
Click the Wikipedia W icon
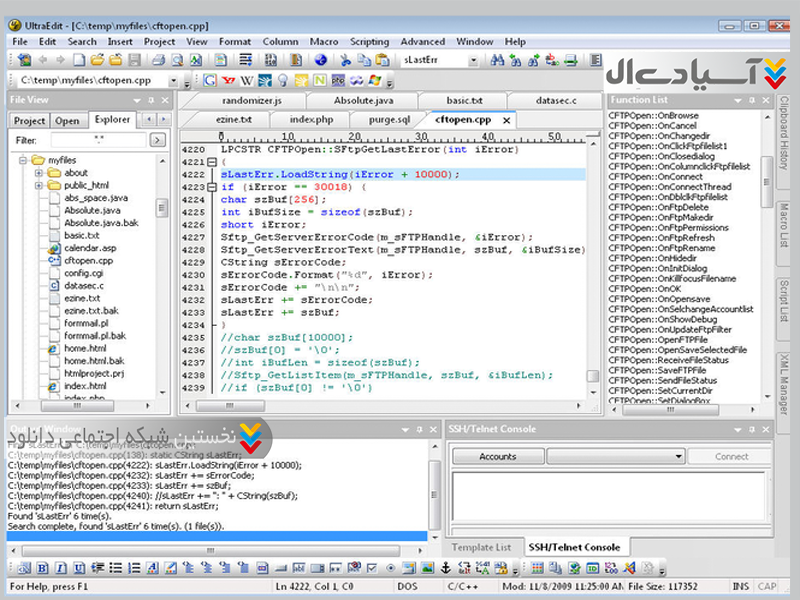tap(249, 80)
